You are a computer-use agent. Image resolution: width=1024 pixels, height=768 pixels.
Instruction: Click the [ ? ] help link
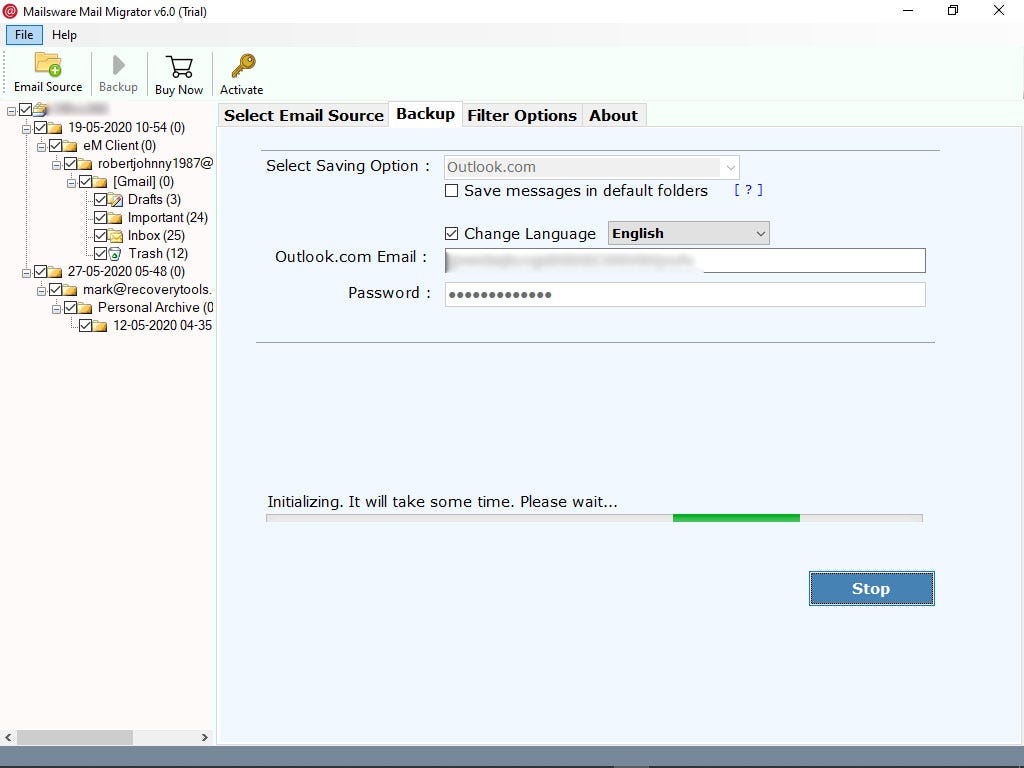point(748,190)
